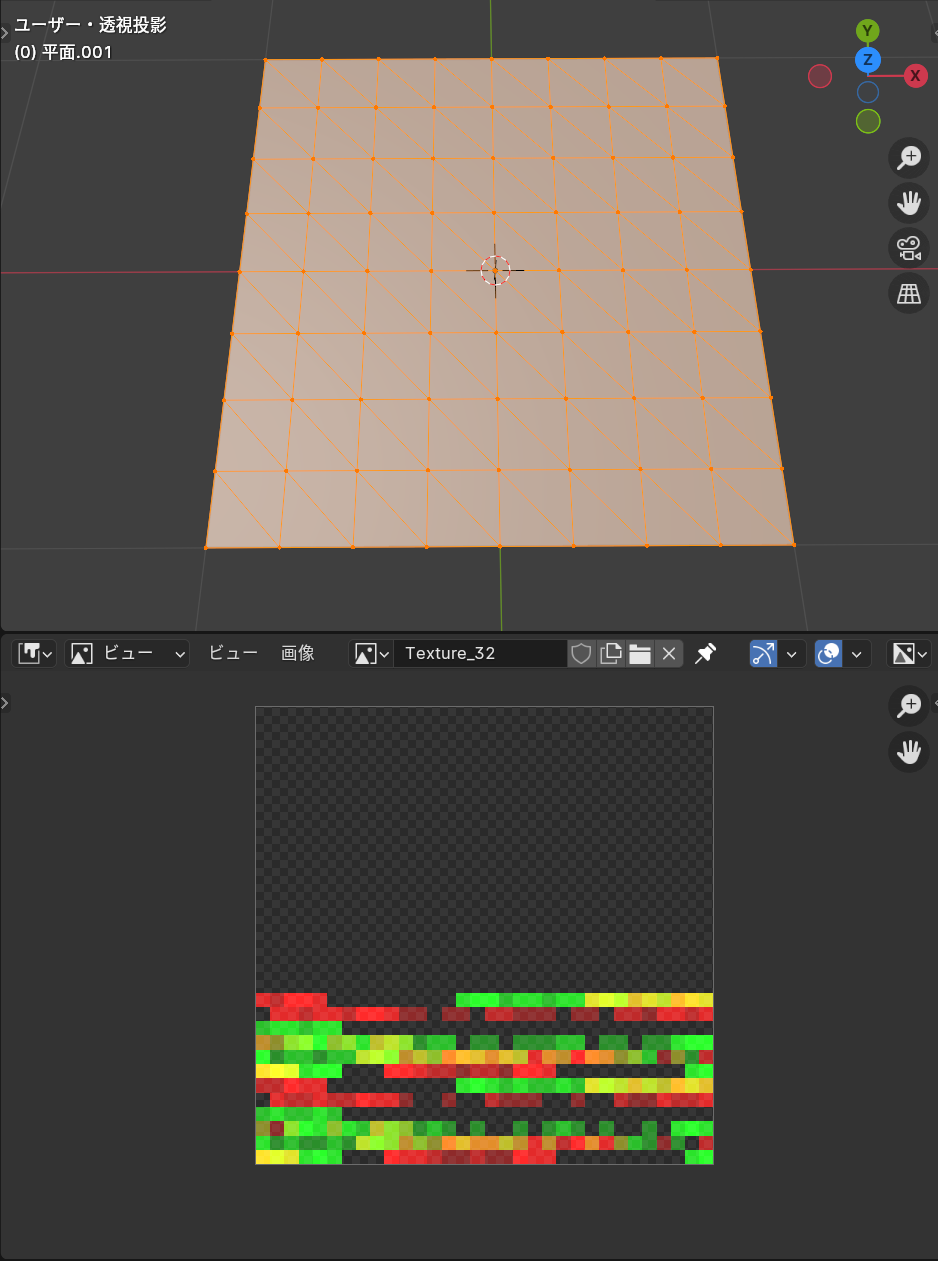Click the open image folder icon
The height and width of the screenshot is (1261, 938).
point(640,653)
